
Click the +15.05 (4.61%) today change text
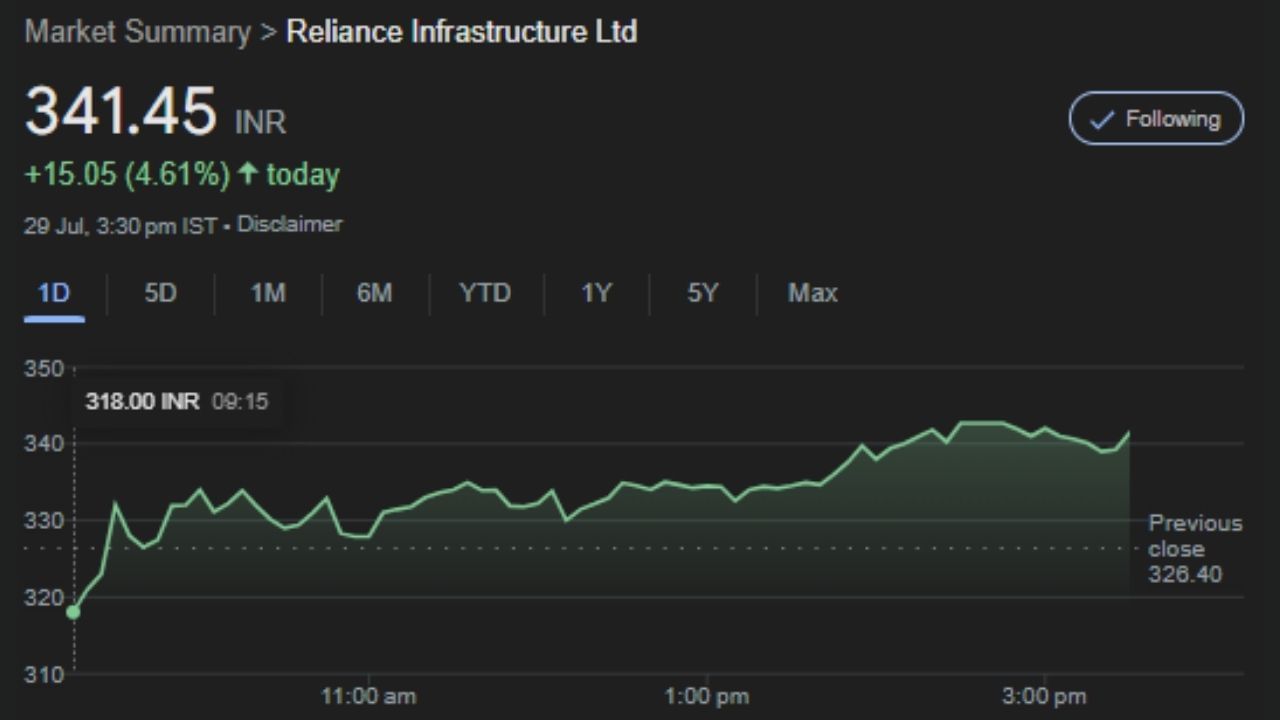[x=182, y=174]
